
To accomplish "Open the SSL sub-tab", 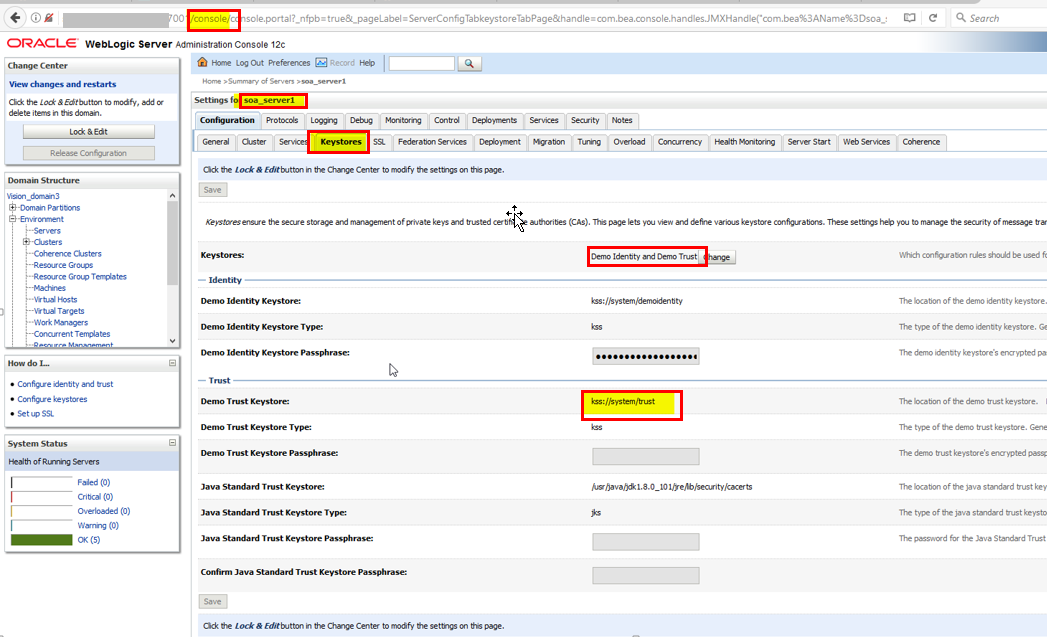I will point(379,142).
